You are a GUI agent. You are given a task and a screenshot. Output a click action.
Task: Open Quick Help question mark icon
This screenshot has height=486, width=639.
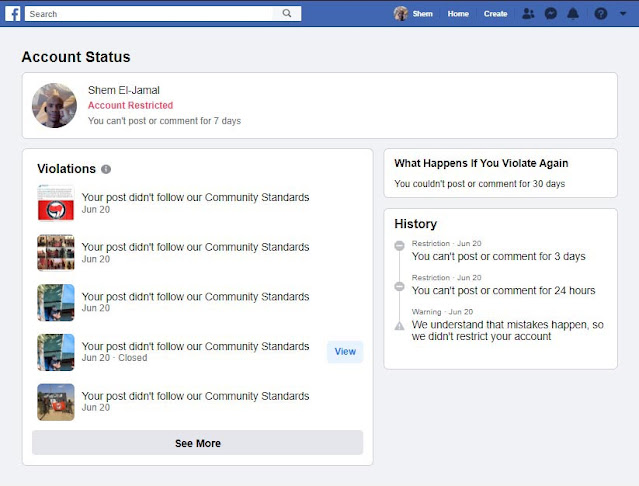point(601,13)
